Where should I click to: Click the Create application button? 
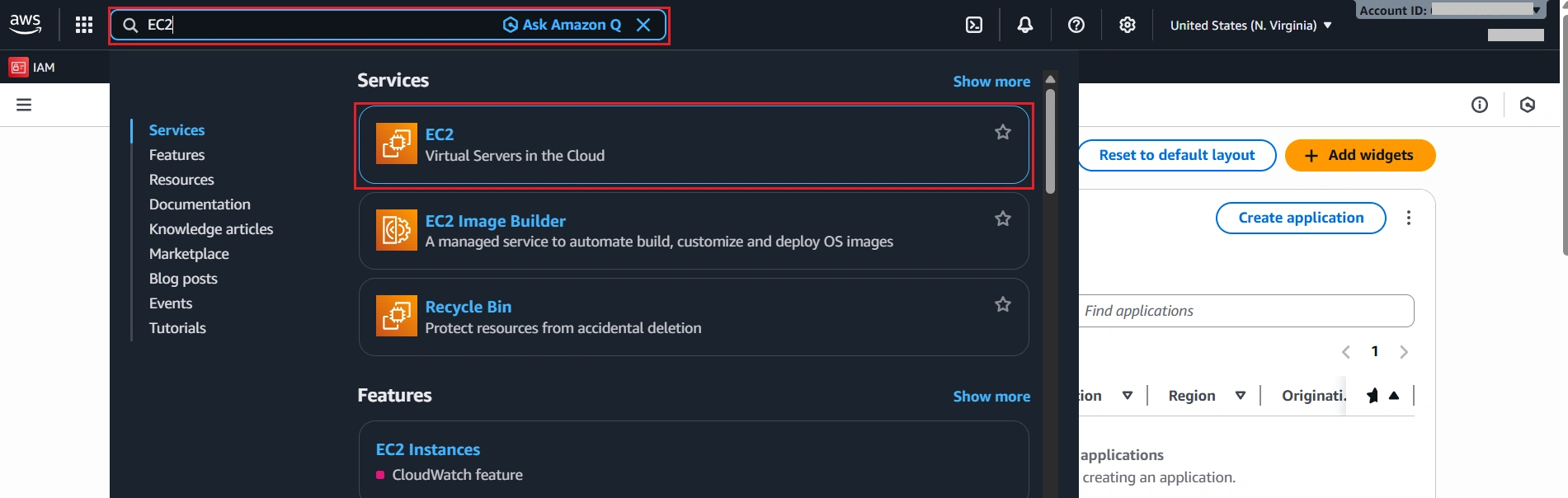coord(1301,218)
